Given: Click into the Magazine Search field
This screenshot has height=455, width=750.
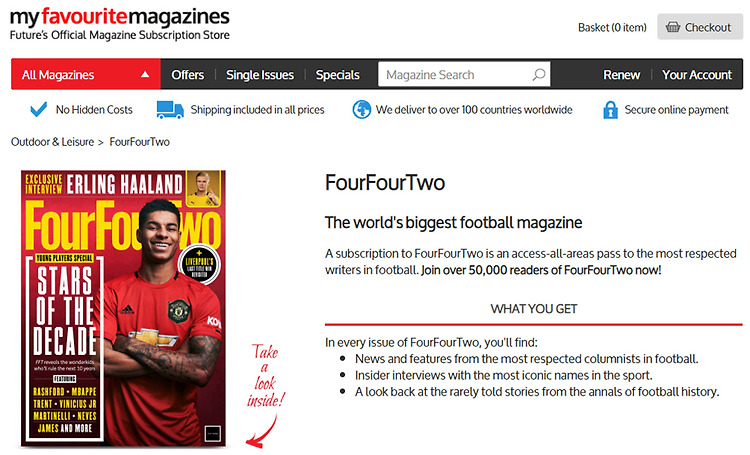Looking at the screenshot, I should click(x=464, y=75).
